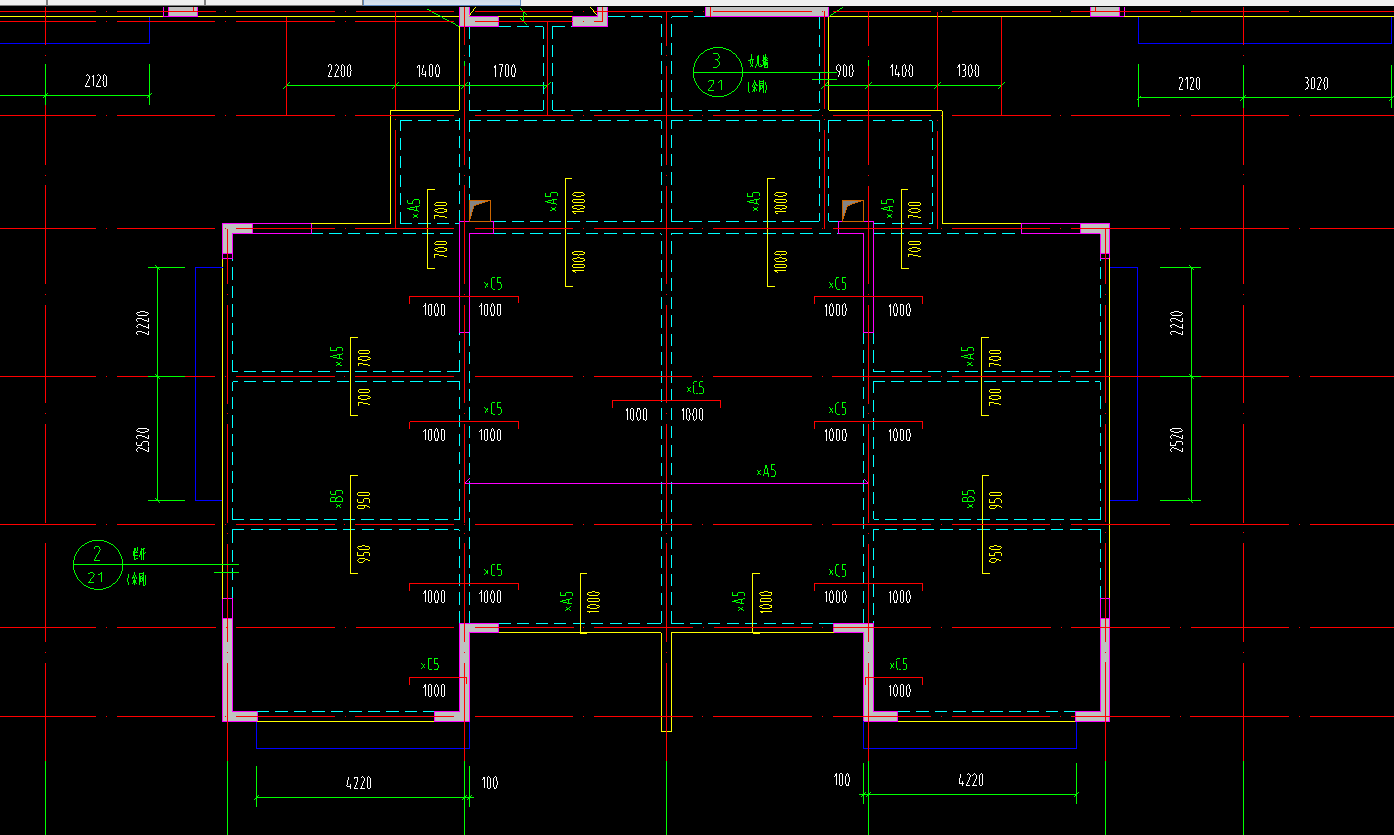Click xC5 label above lone 1000, lower-right room
Image resolution: width=1394 pixels, height=835 pixels.
tap(898, 665)
